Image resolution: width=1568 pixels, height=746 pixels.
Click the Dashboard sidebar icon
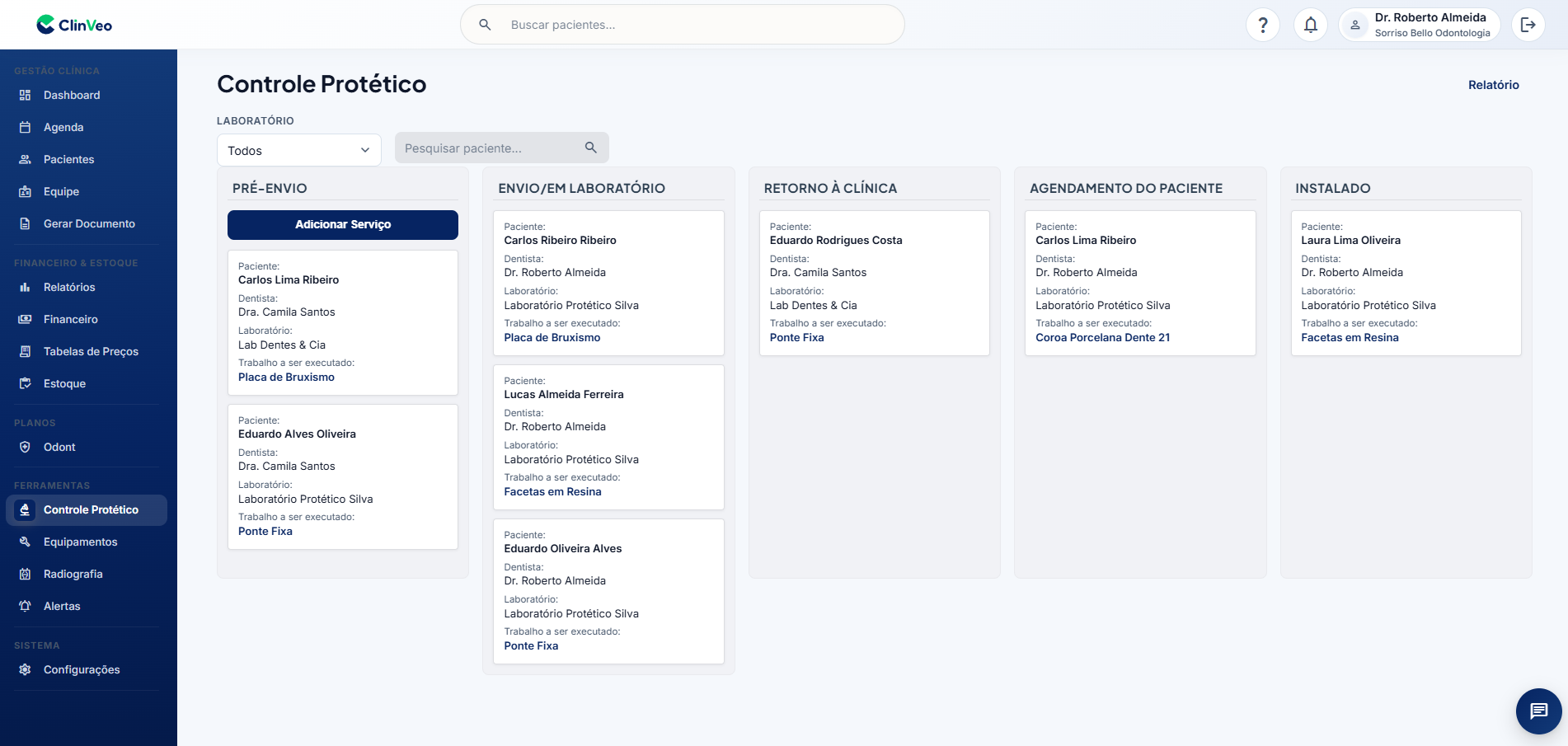pos(25,95)
